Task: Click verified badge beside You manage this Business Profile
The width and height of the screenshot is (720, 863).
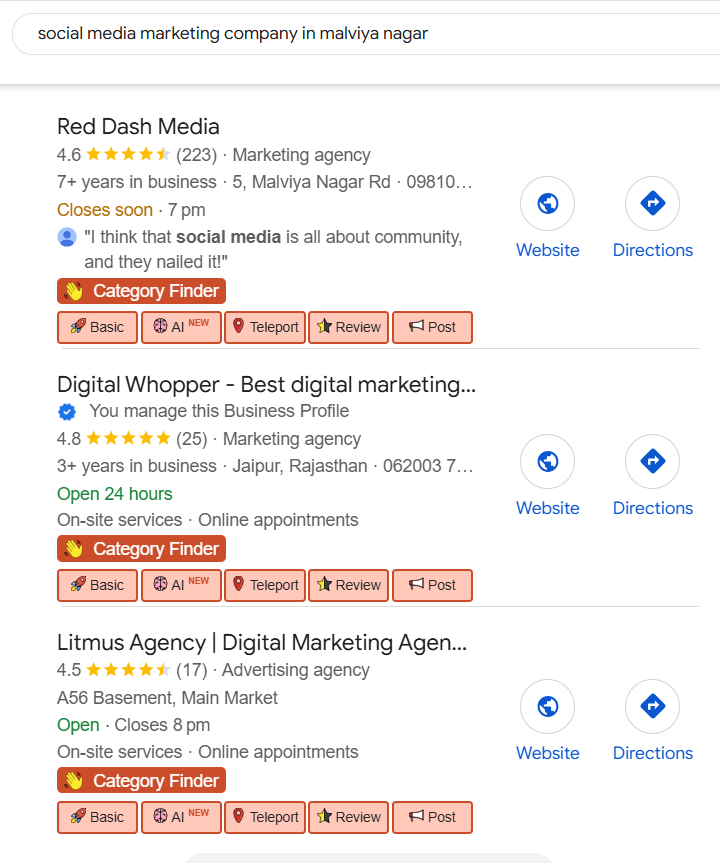Action: pyautogui.click(x=67, y=411)
